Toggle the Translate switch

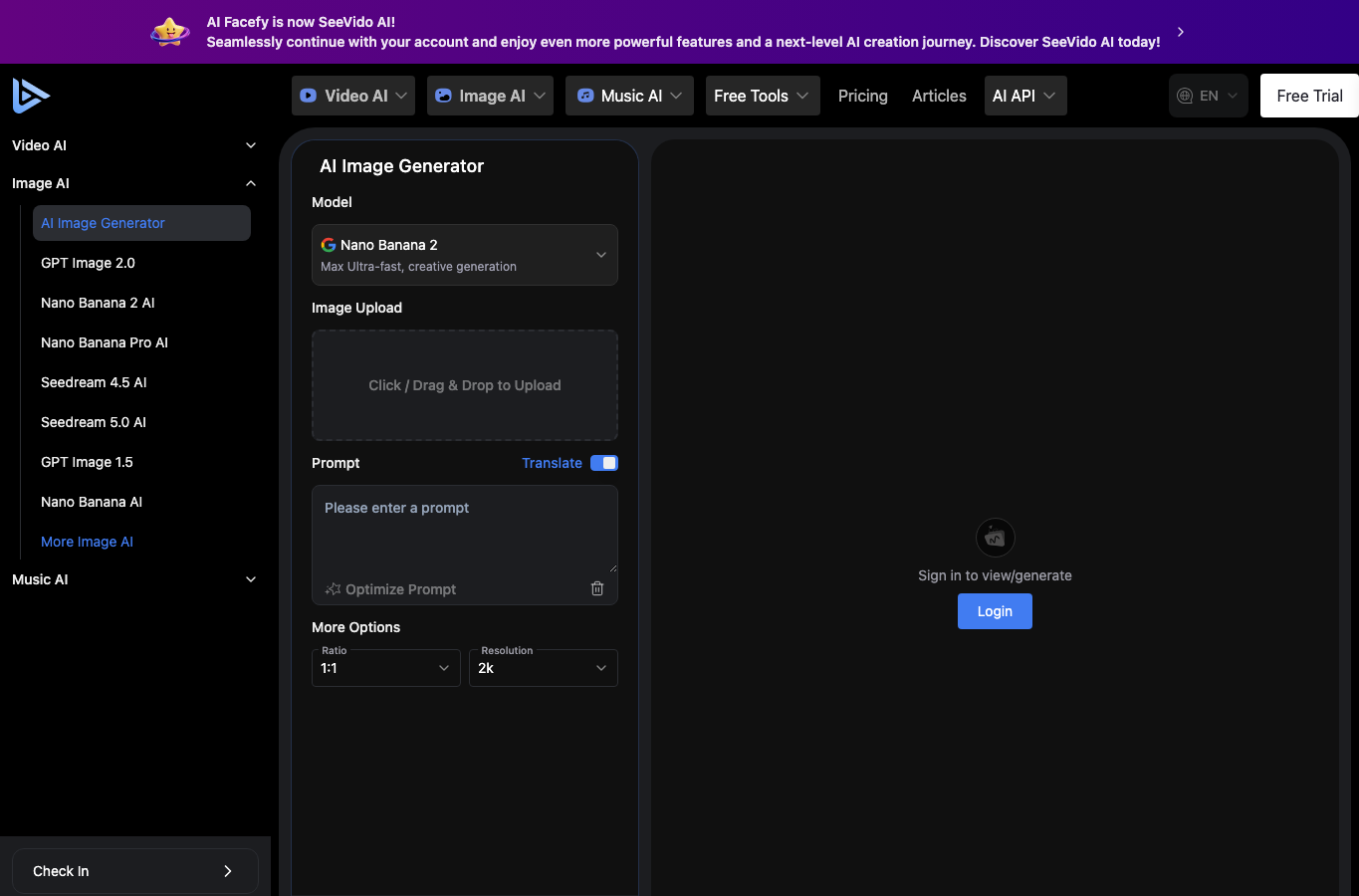604,463
